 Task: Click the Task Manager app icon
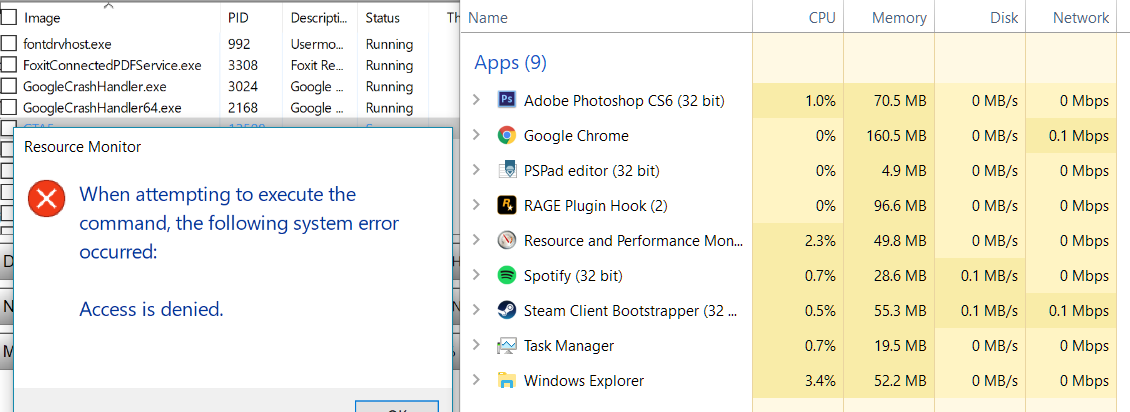507,345
